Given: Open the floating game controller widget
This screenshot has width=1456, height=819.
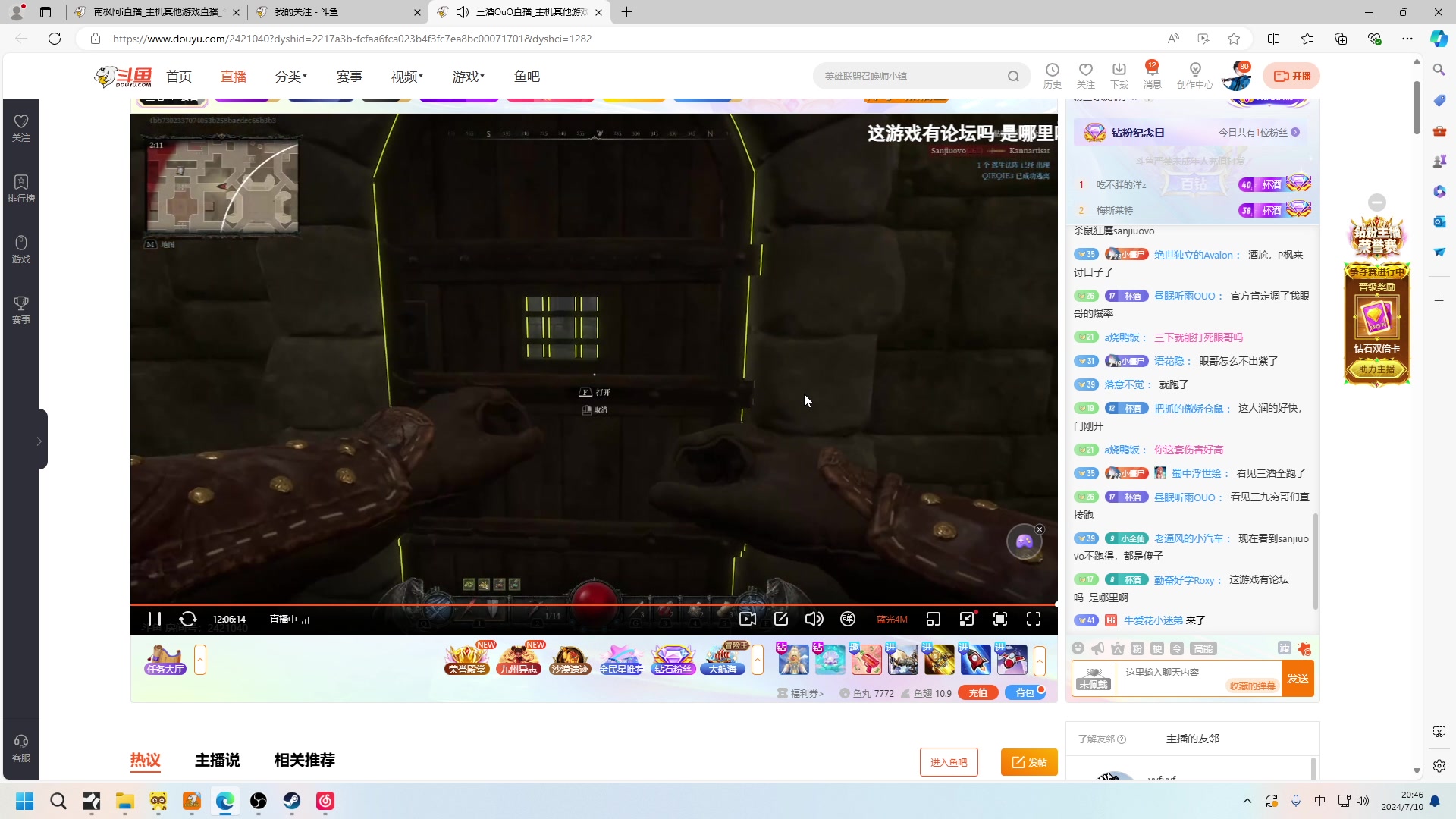Looking at the screenshot, I should (x=1024, y=542).
